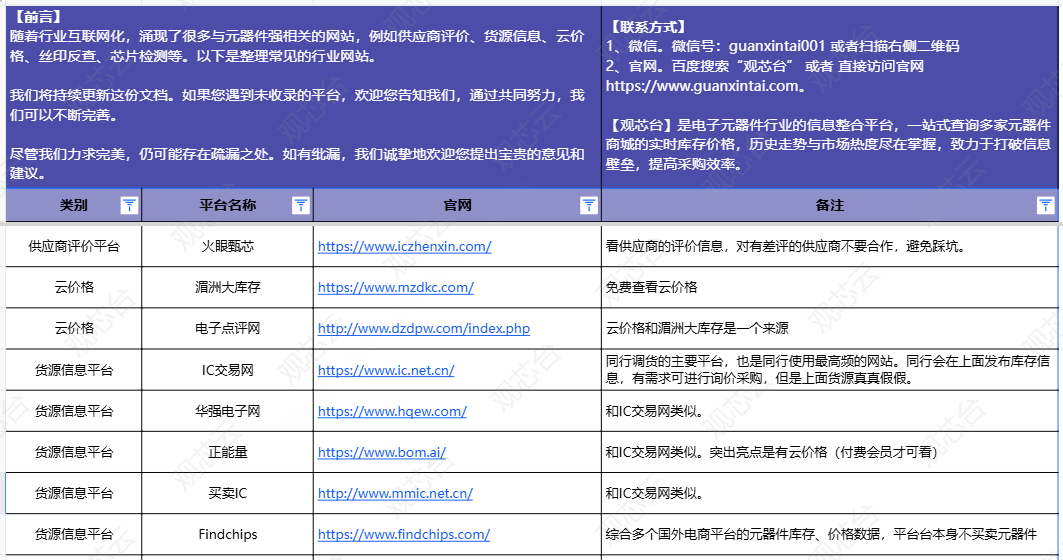This screenshot has width=1063, height=560.
Task: Select the 华强电子网 cell
Action: point(228,412)
